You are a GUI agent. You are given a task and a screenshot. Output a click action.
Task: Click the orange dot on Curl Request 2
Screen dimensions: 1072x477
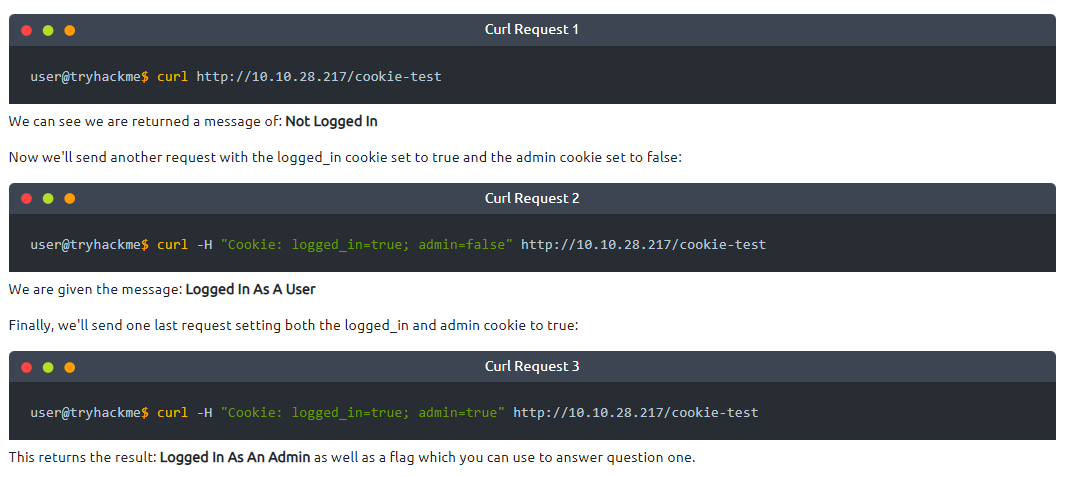tap(69, 199)
